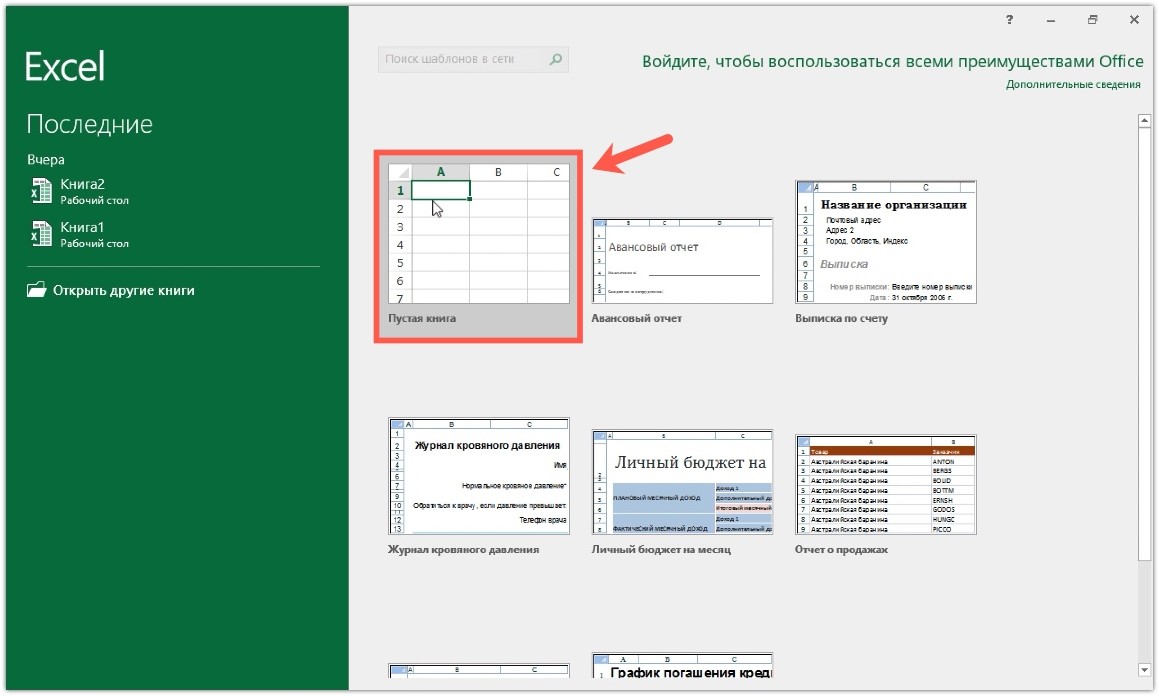Viewport: 1159px width, 696px height.
Task: Close the Excel start window
Action: [1134, 20]
